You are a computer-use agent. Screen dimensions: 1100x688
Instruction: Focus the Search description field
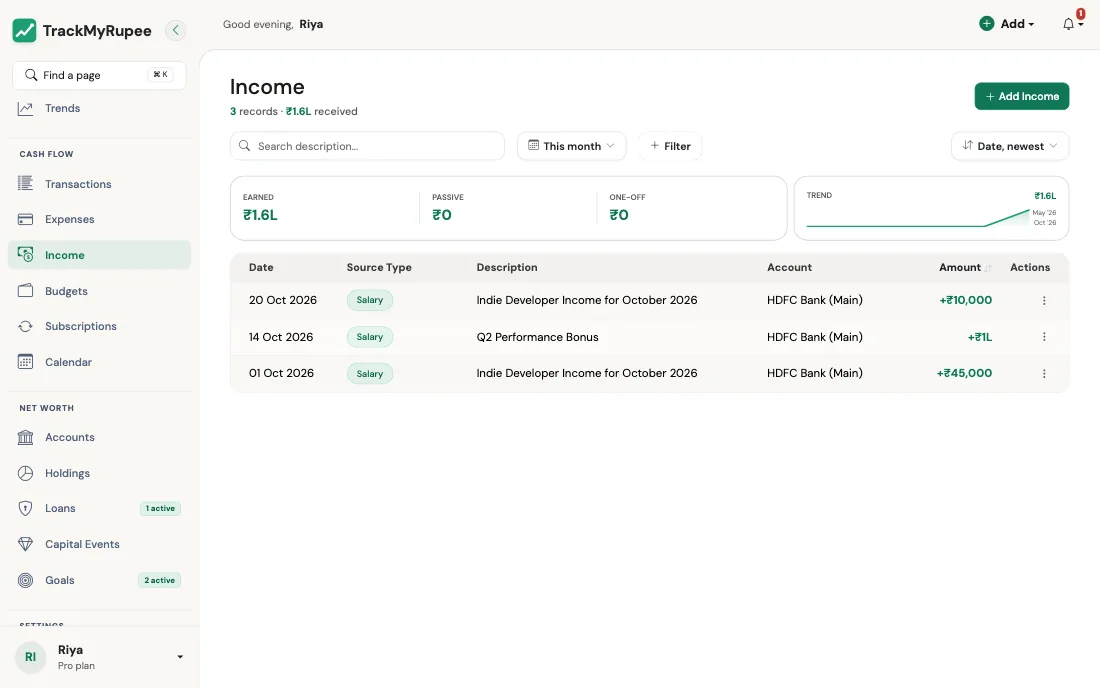tap(367, 146)
